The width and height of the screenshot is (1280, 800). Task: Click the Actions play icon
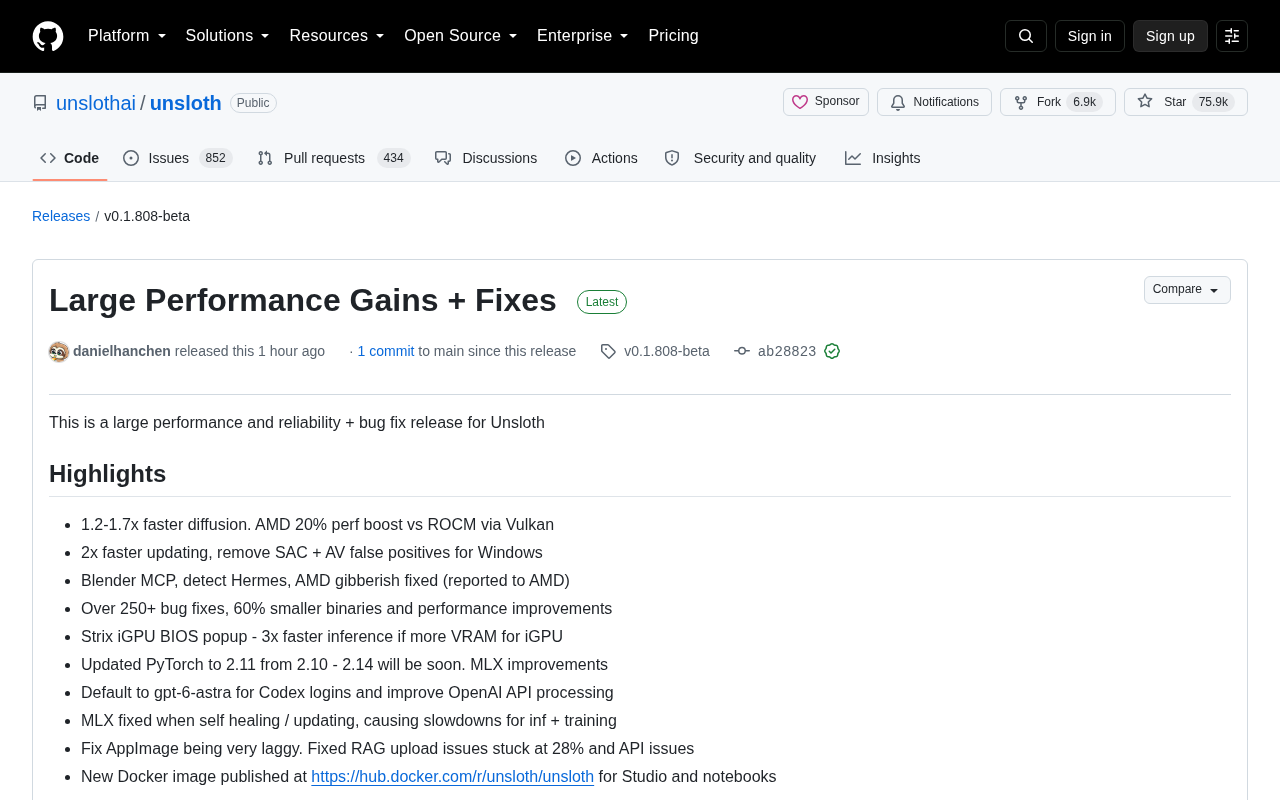[573, 158]
